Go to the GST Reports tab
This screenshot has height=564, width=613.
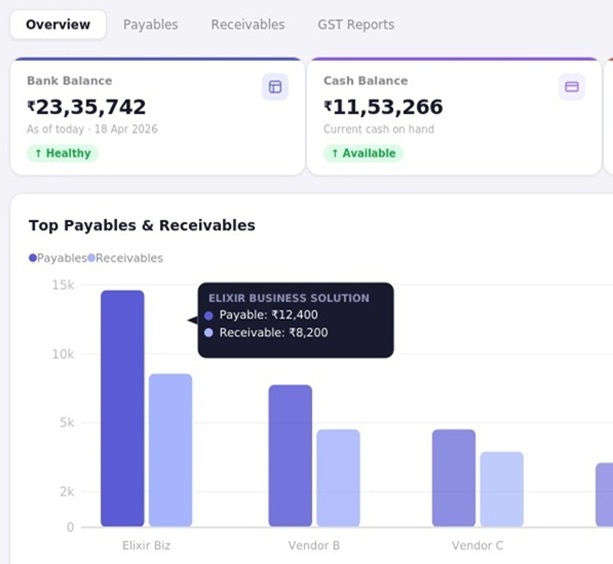[x=356, y=25]
